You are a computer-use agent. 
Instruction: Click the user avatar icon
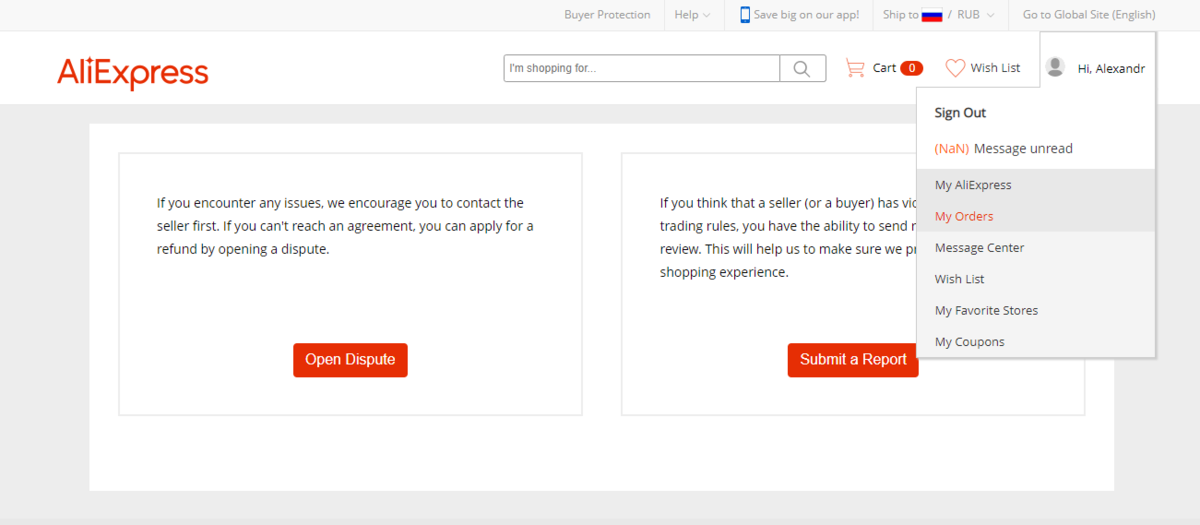pos(1055,67)
